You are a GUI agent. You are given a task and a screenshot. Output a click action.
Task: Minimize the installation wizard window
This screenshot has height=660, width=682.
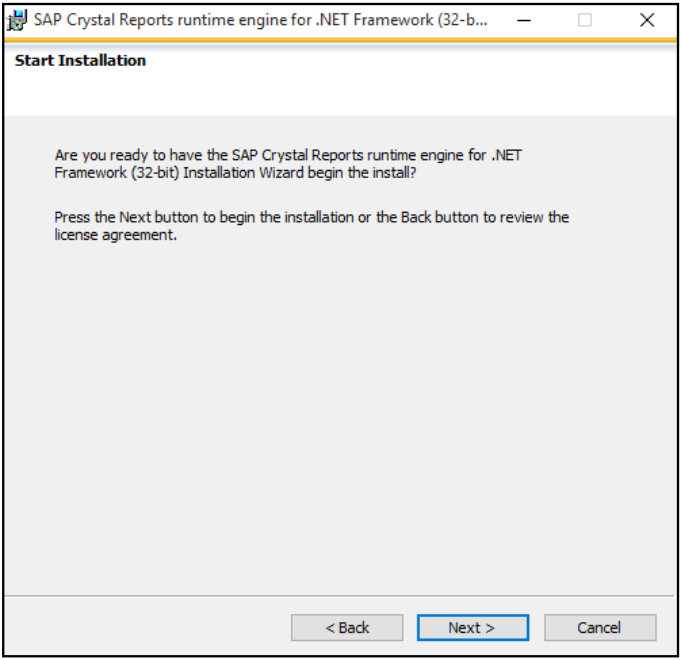525,20
